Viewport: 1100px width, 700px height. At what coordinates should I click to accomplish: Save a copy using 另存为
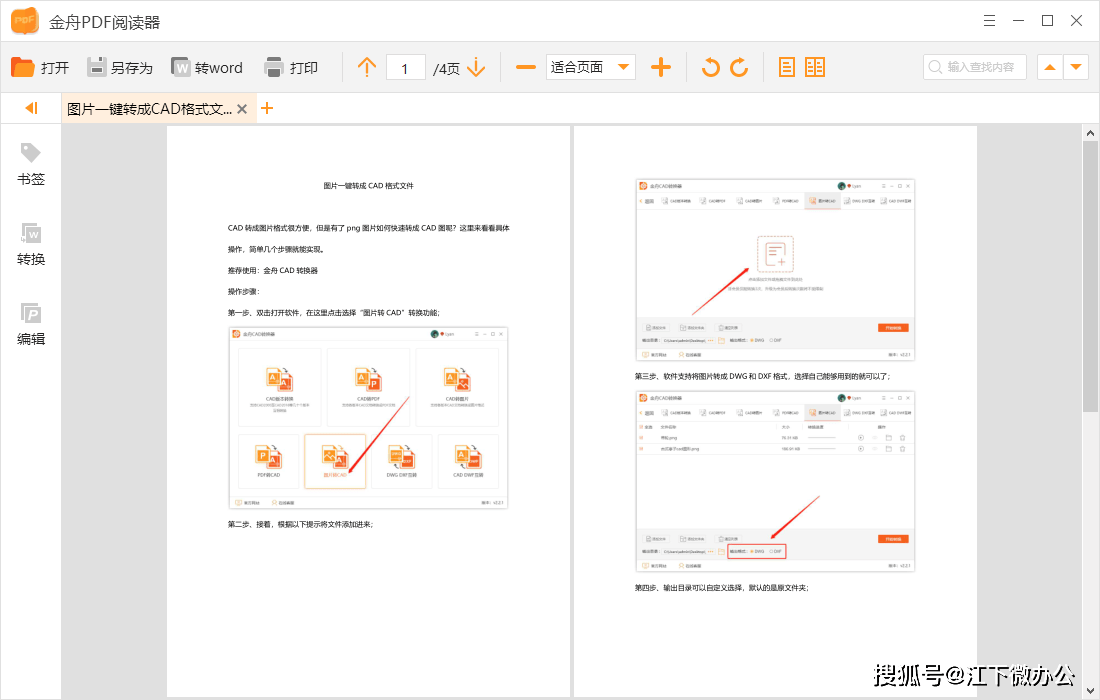120,67
